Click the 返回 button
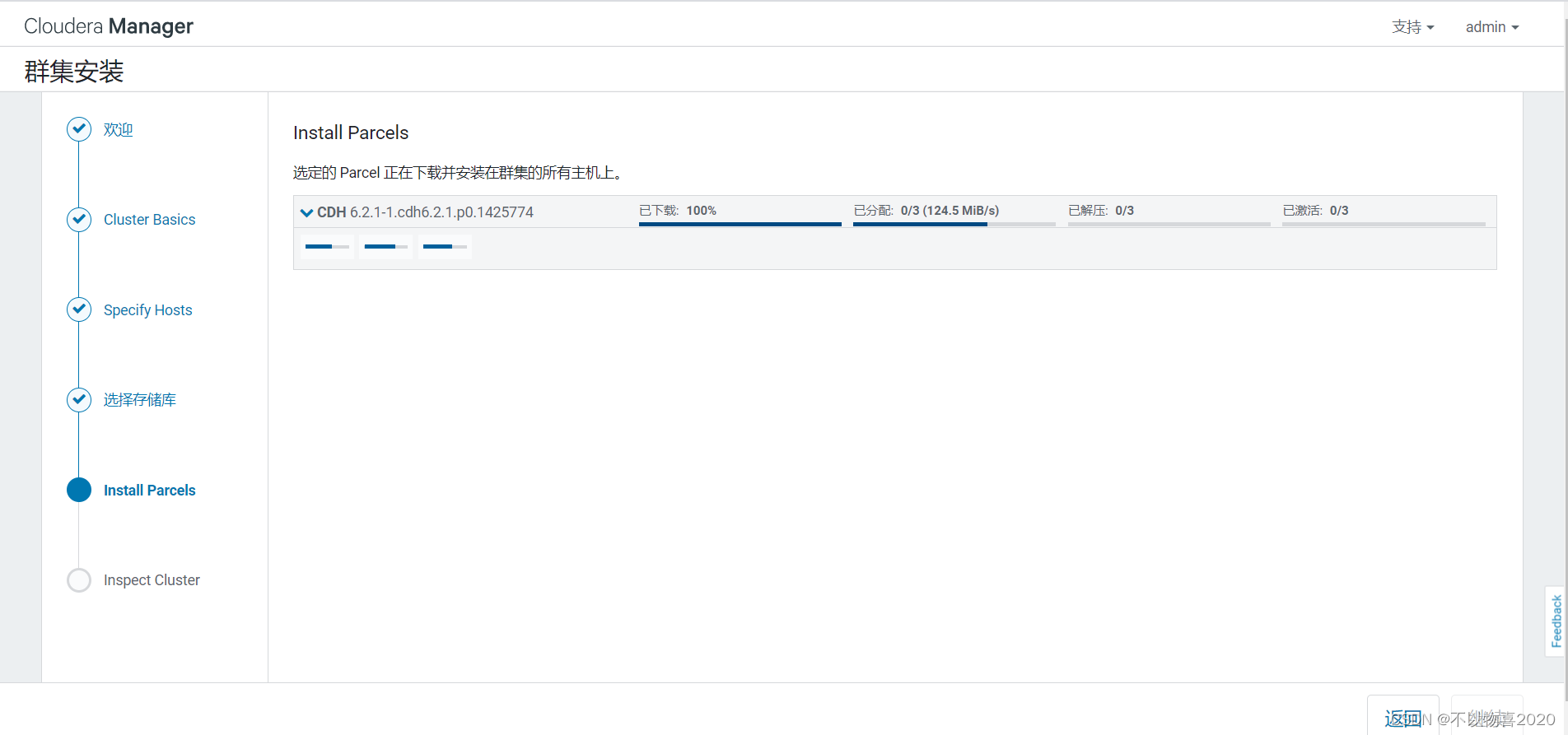Screen dimensions: 1568x735 (1403, 718)
